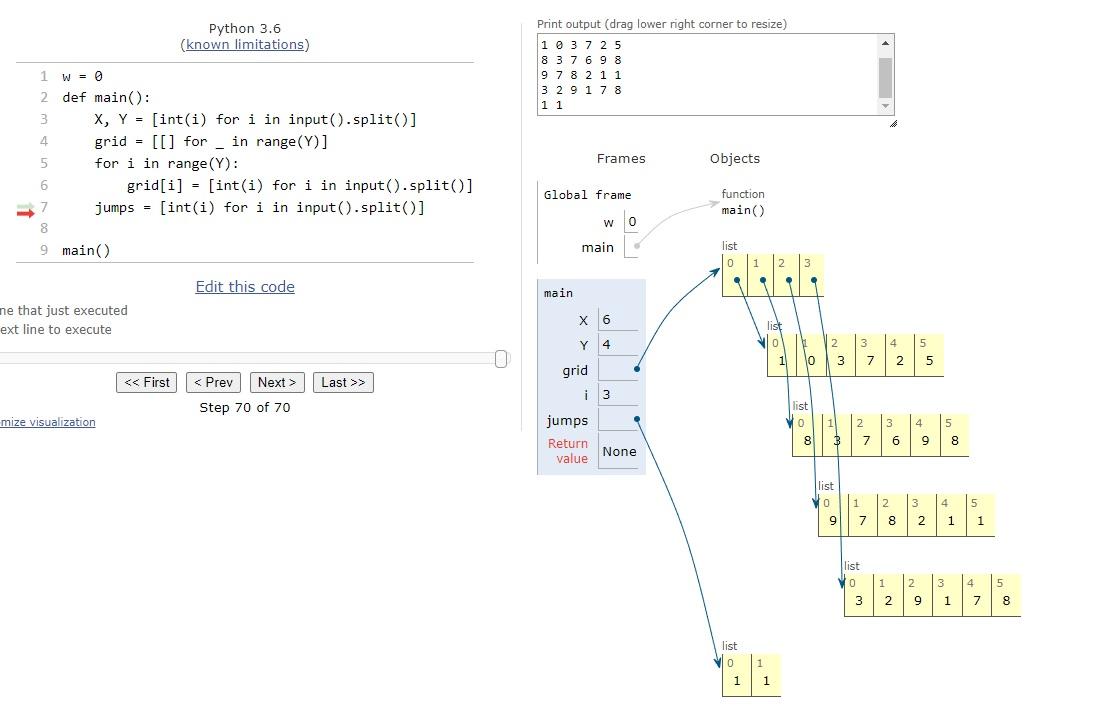Click the Next > step button
This screenshot has height=721, width=1117.
point(277,382)
